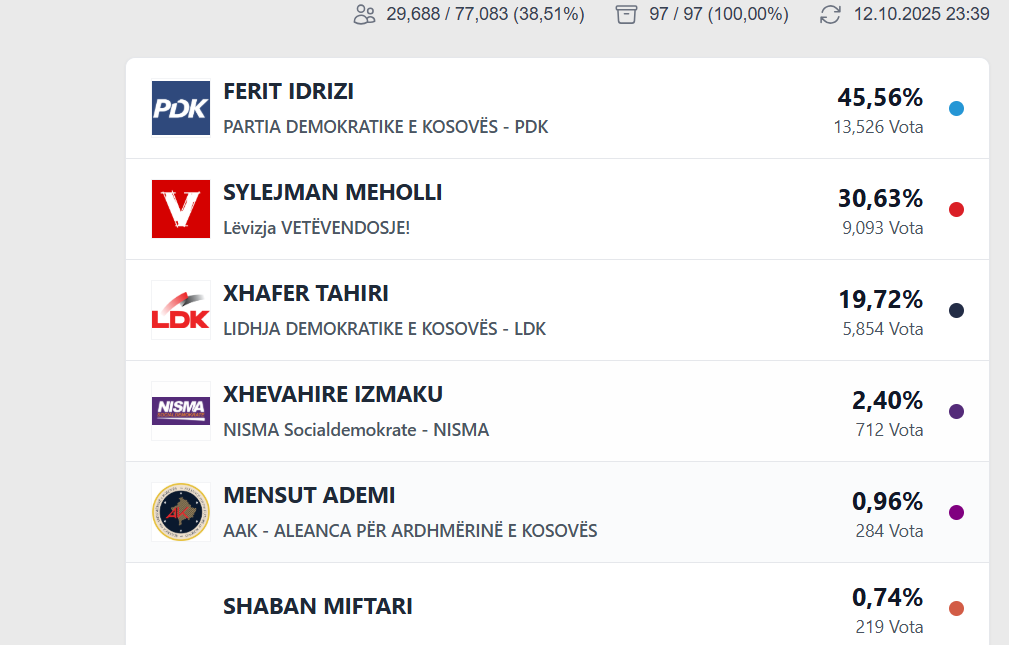This screenshot has height=645, width=1009.
Task: Click the PDK party logo
Action: [181, 108]
